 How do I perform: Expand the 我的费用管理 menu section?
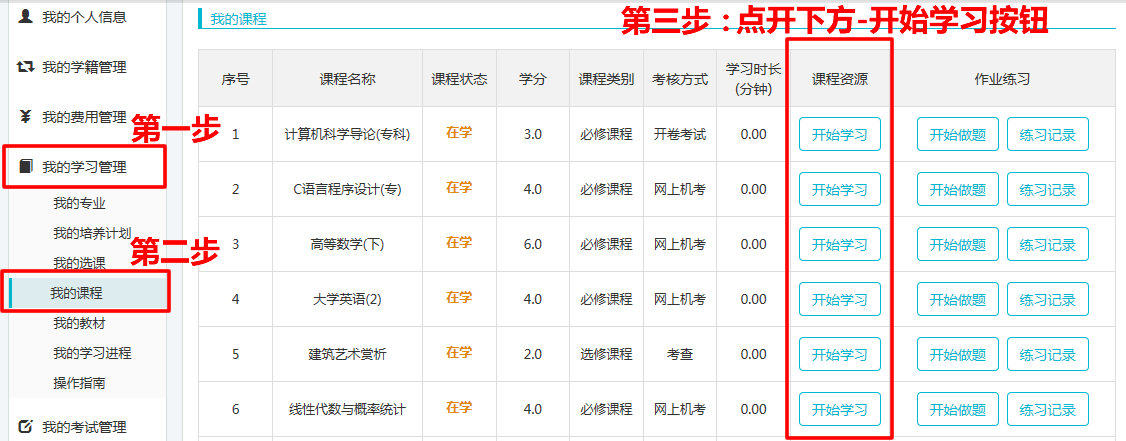84,117
